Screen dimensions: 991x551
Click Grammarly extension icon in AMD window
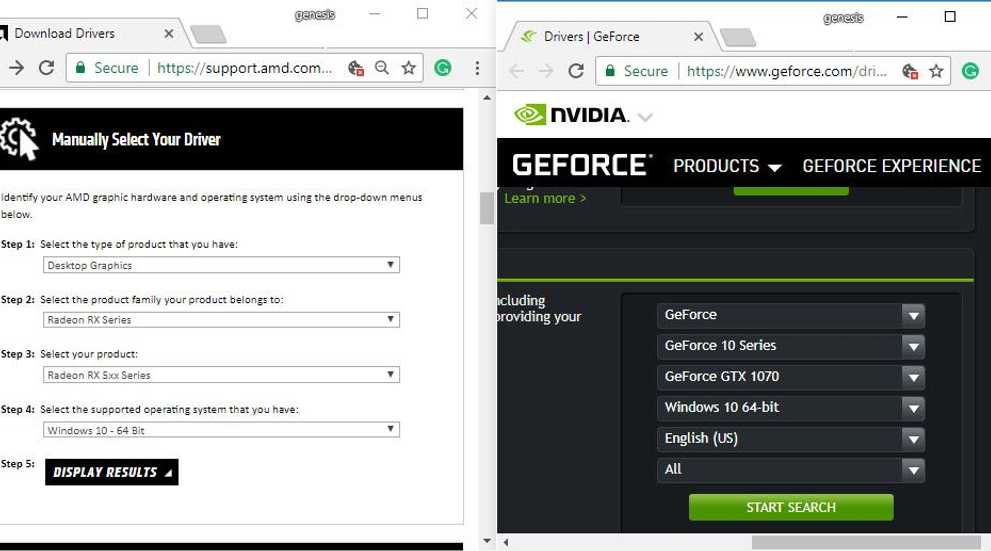pyautogui.click(x=442, y=68)
